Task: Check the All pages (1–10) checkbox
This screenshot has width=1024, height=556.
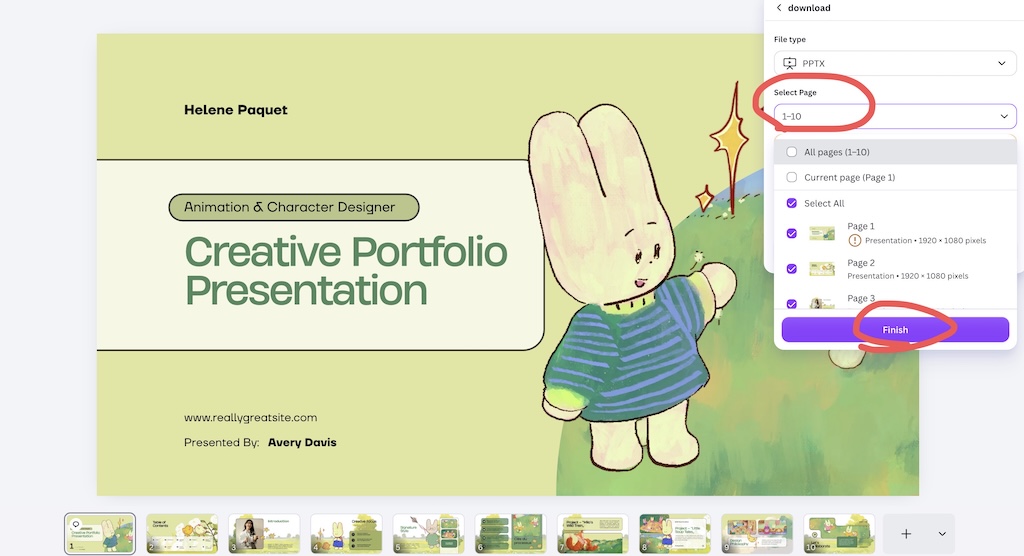Action: point(792,152)
